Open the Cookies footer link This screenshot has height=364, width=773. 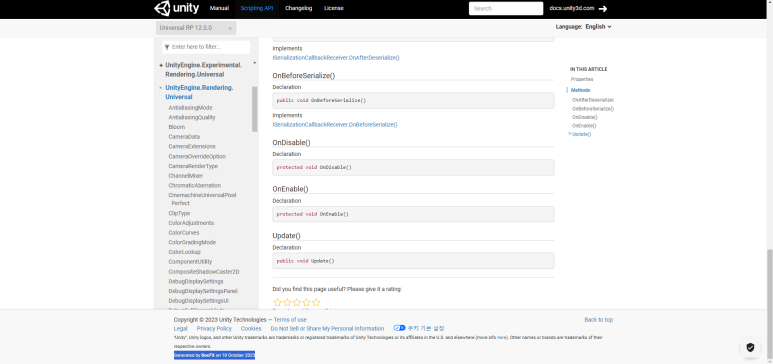click(x=251, y=328)
